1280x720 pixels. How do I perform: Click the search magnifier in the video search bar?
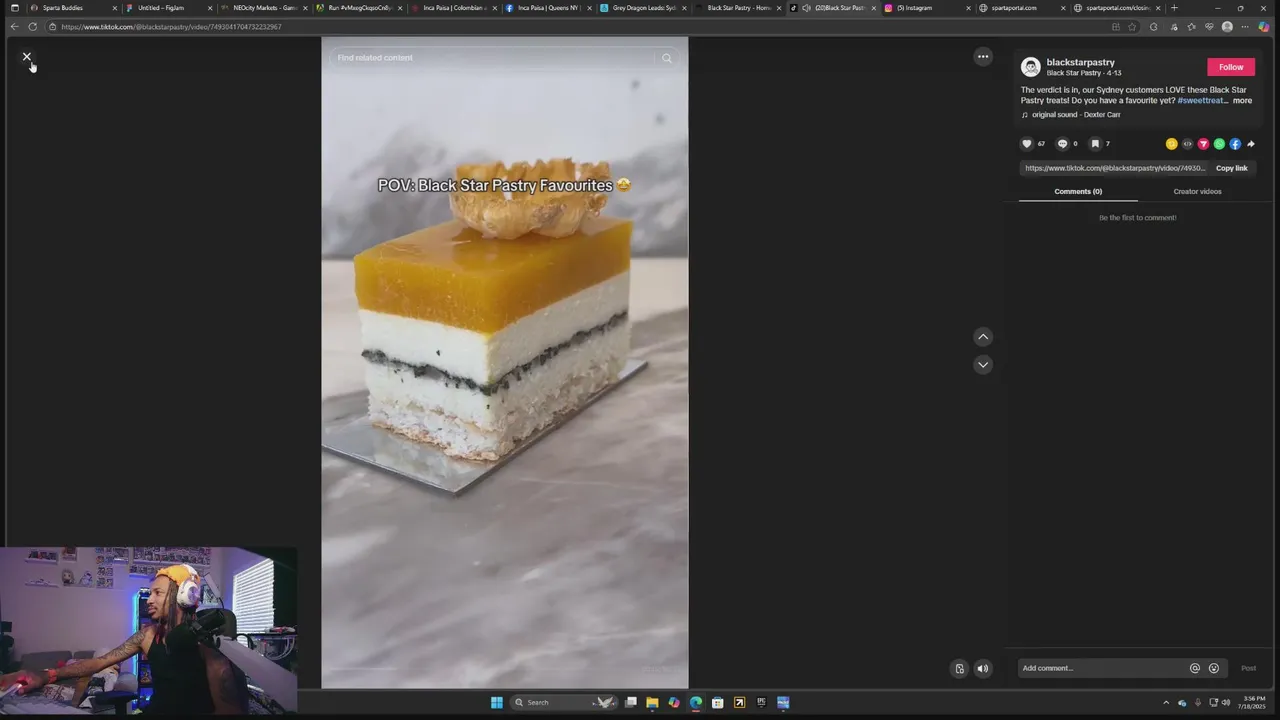(x=667, y=58)
